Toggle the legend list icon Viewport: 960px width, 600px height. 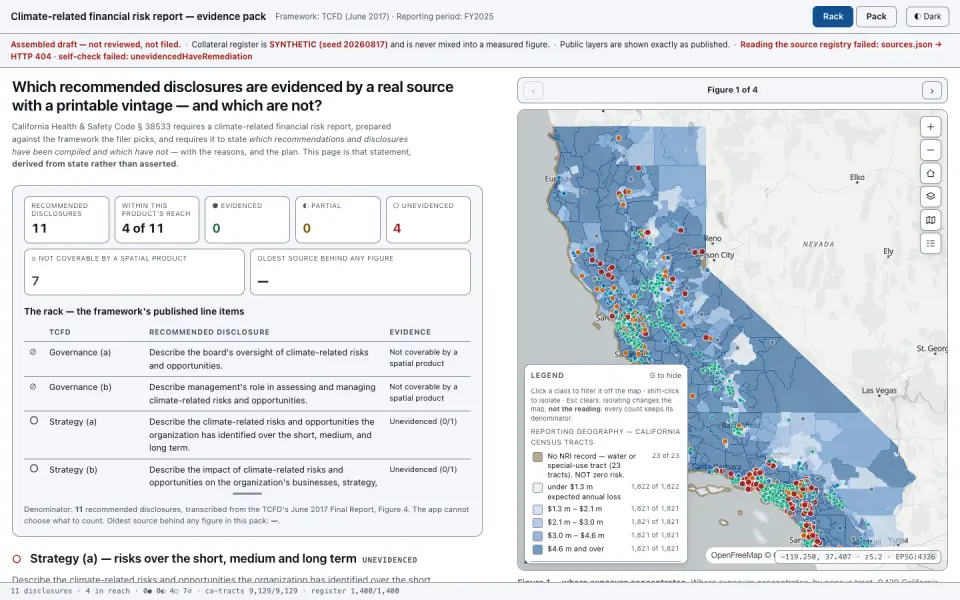point(930,243)
